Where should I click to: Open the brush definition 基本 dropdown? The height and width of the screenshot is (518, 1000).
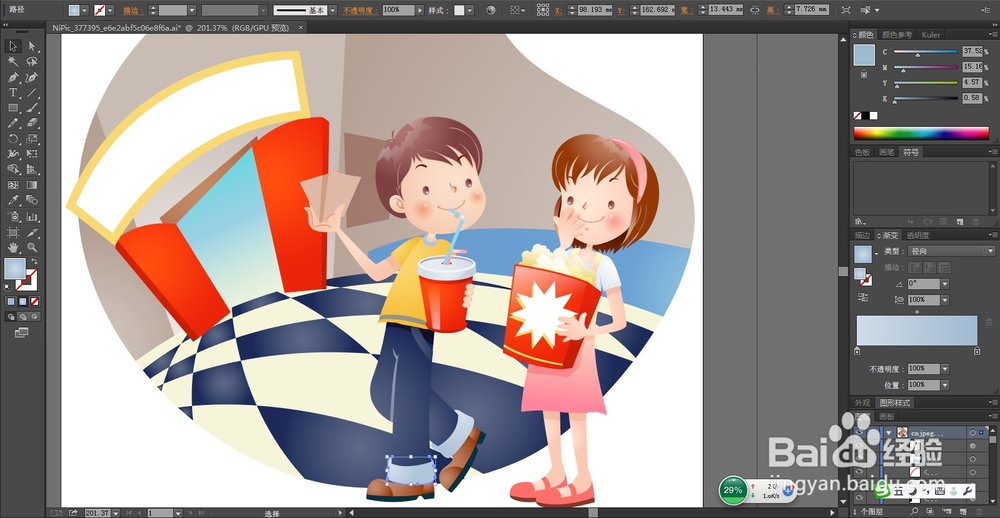click(332, 10)
